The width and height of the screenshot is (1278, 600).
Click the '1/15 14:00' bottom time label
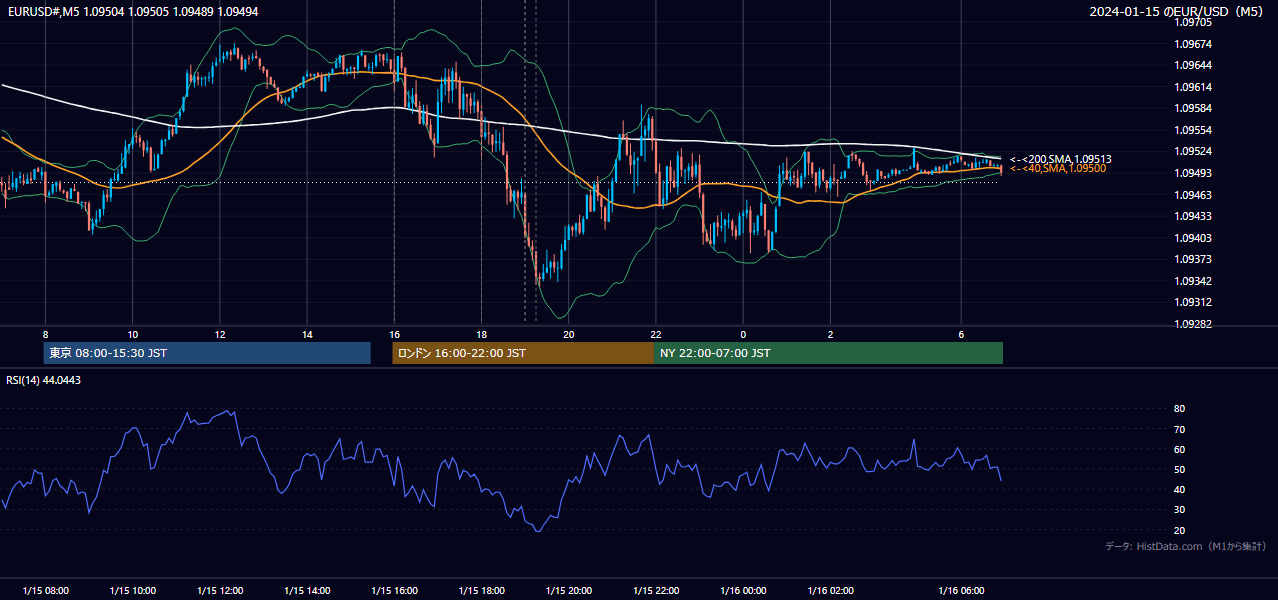(x=307, y=590)
